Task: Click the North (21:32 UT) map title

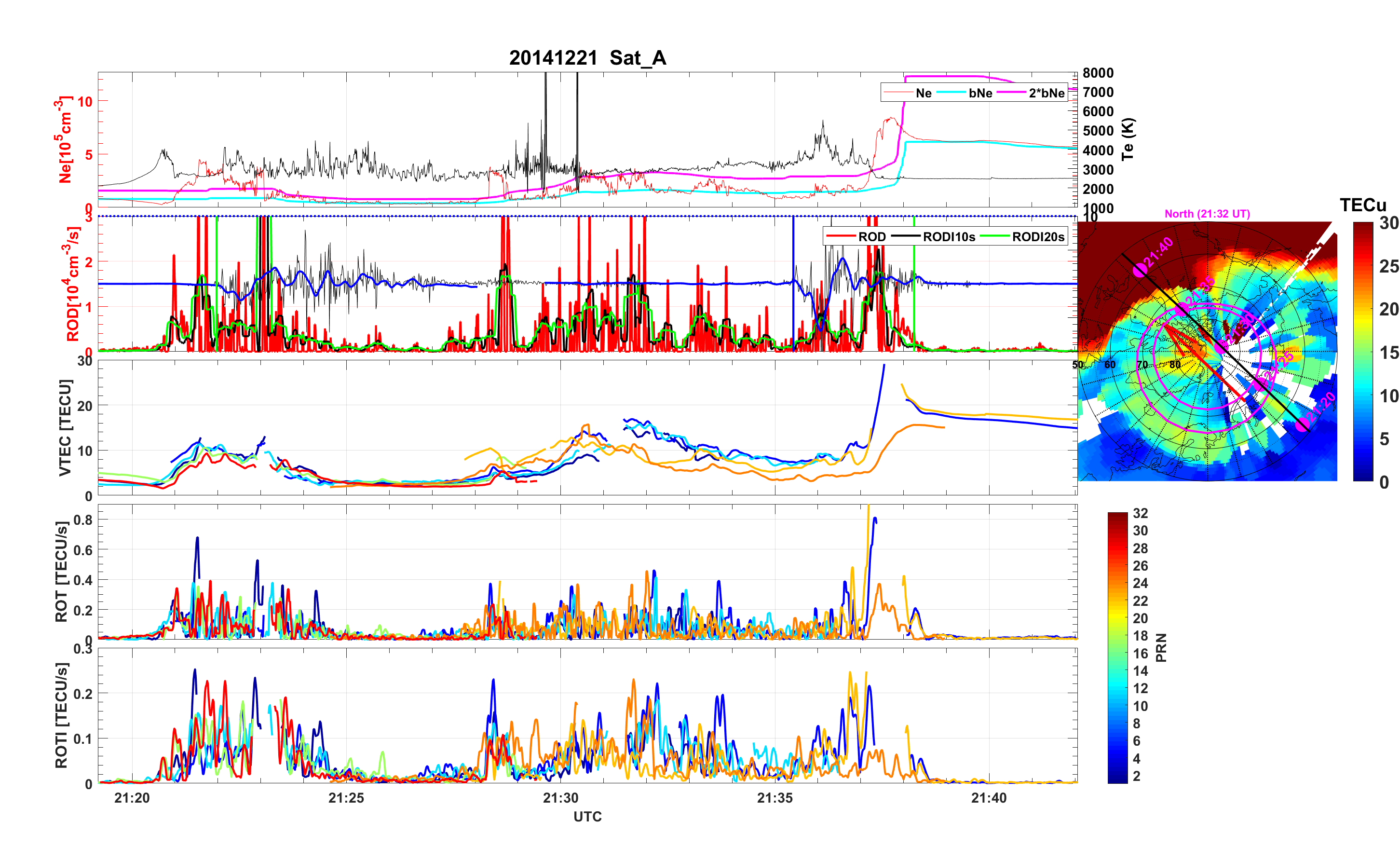Action: tap(1207, 214)
